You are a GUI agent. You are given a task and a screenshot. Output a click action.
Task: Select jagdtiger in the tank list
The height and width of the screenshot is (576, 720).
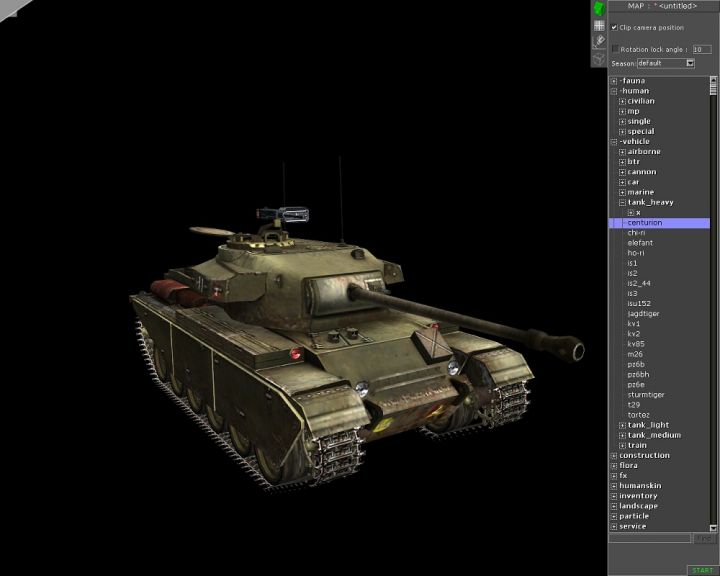pyautogui.click(x=643, y=314)
